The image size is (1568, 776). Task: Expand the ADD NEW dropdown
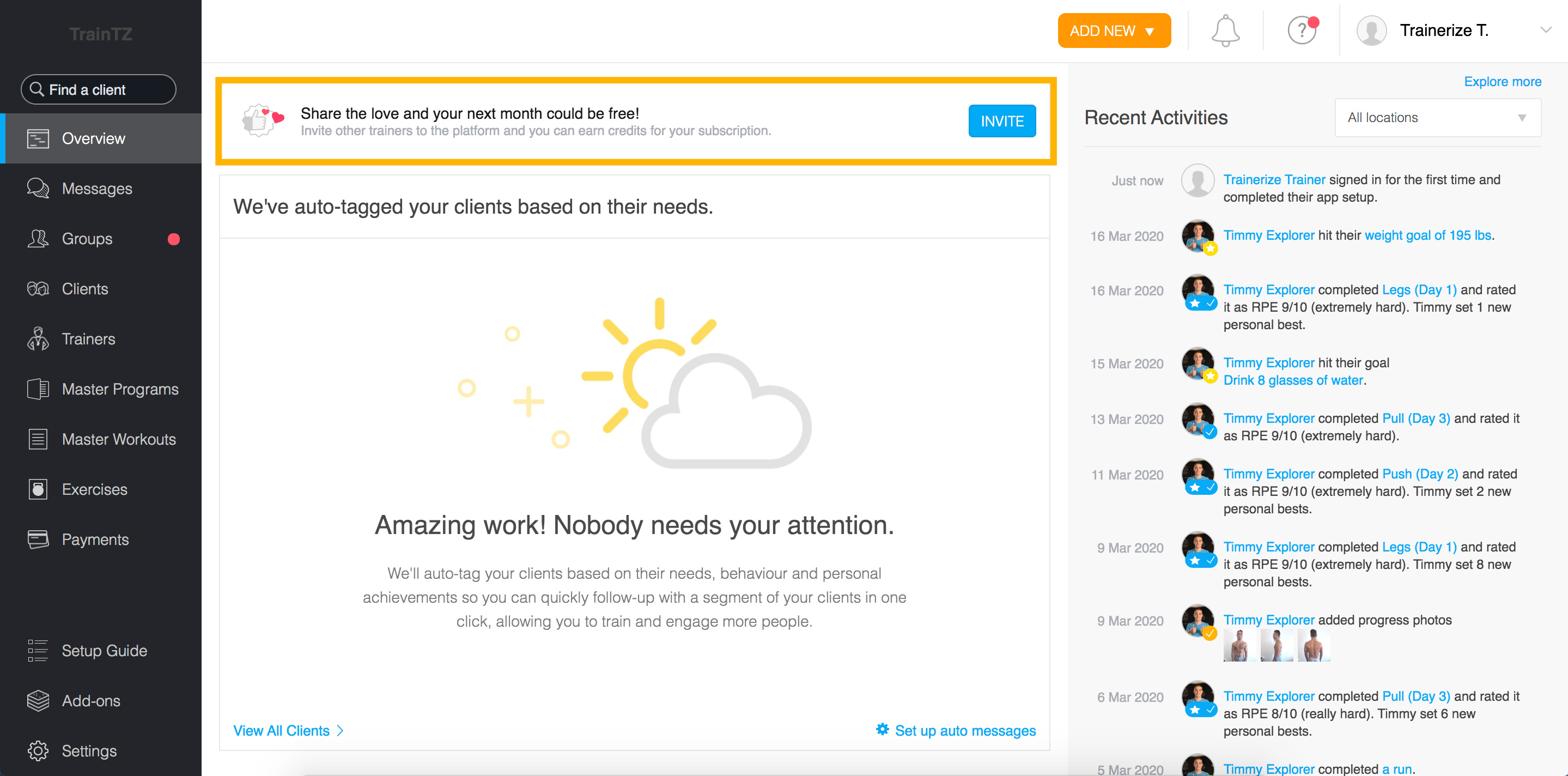[1114, 31]
